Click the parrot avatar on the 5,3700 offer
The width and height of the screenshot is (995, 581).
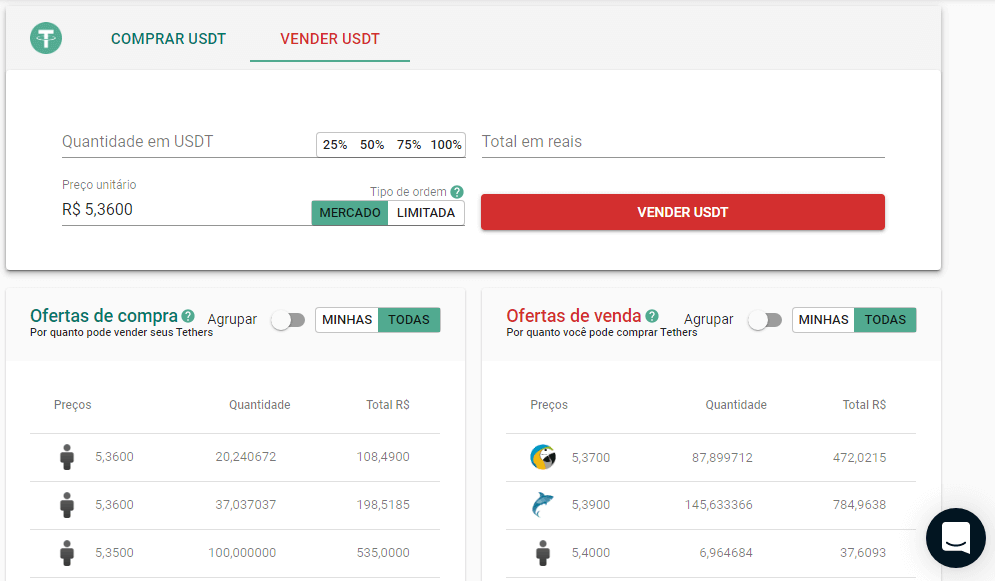[x=543, y=457]
